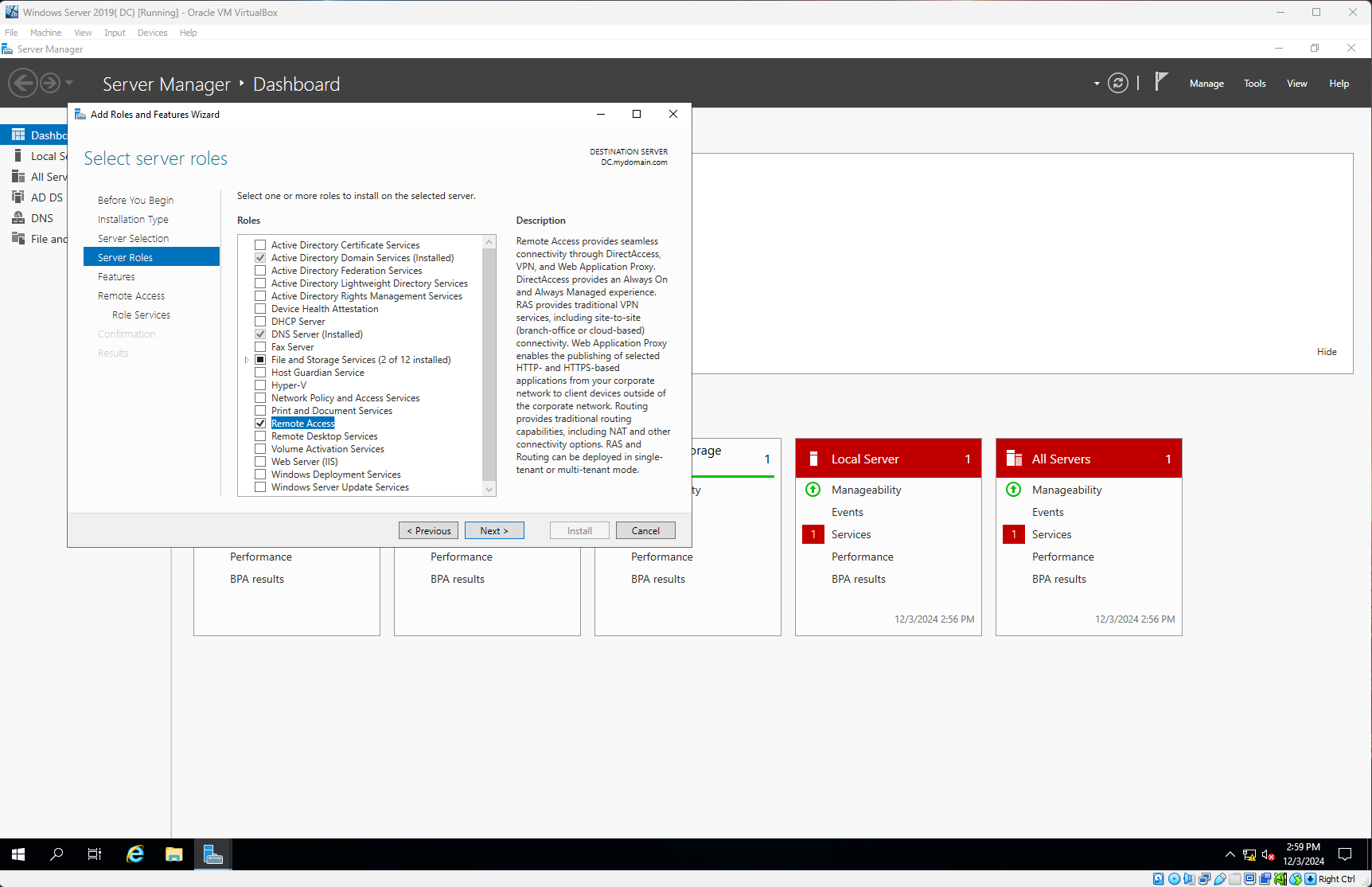
Task: Click the Hide link on the dashboard
Action: point(1327,352)
